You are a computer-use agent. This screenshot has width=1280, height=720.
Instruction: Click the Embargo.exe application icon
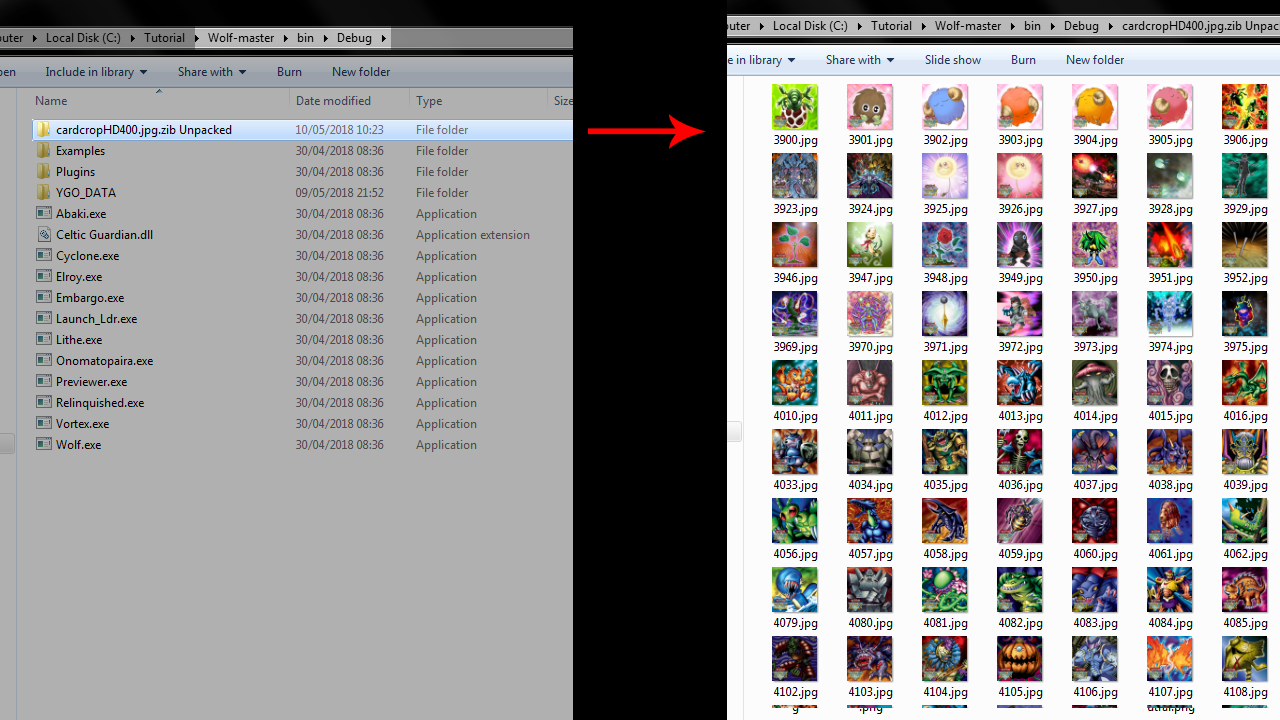click(43, 298)
